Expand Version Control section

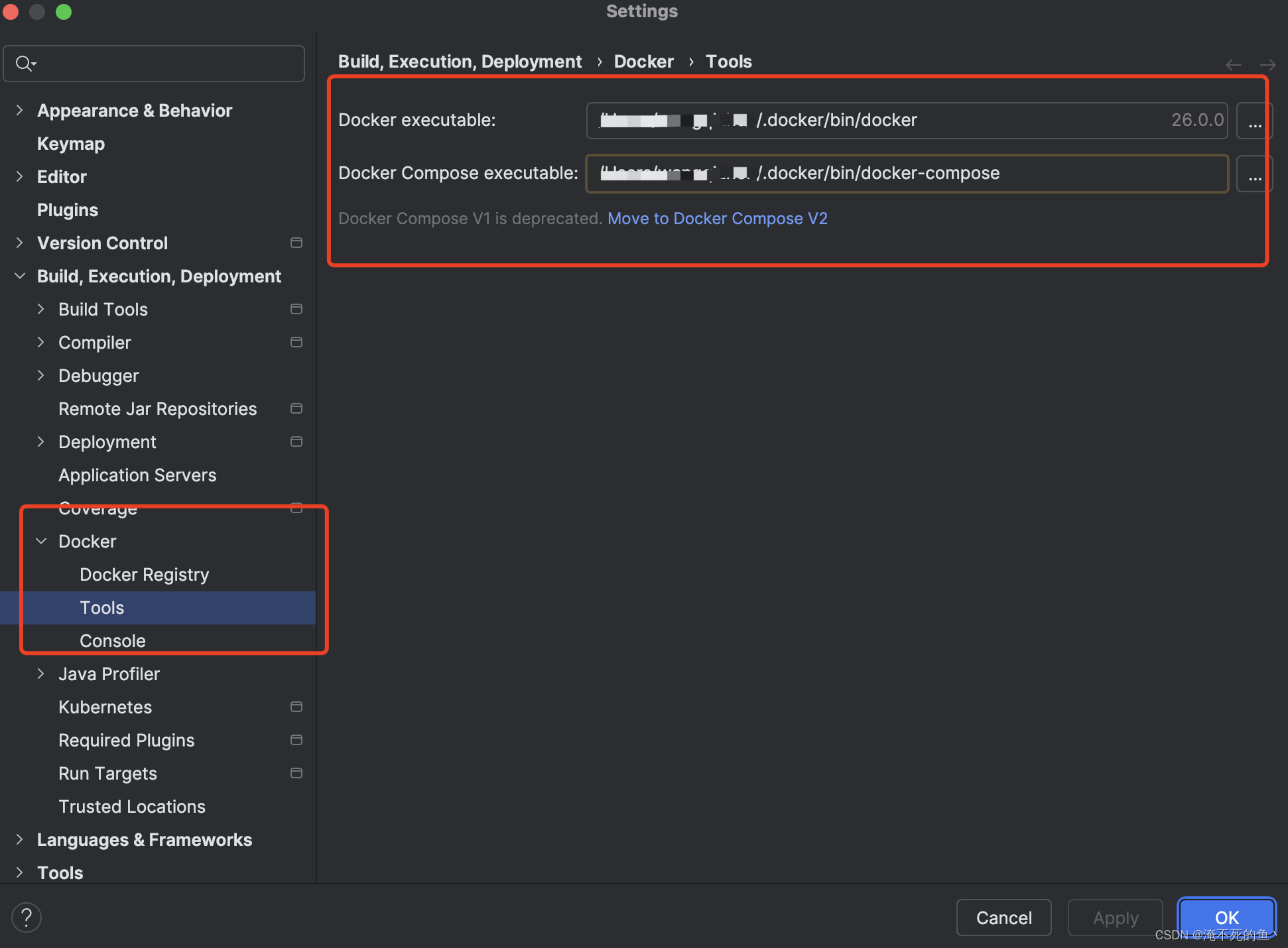[20, 243]
